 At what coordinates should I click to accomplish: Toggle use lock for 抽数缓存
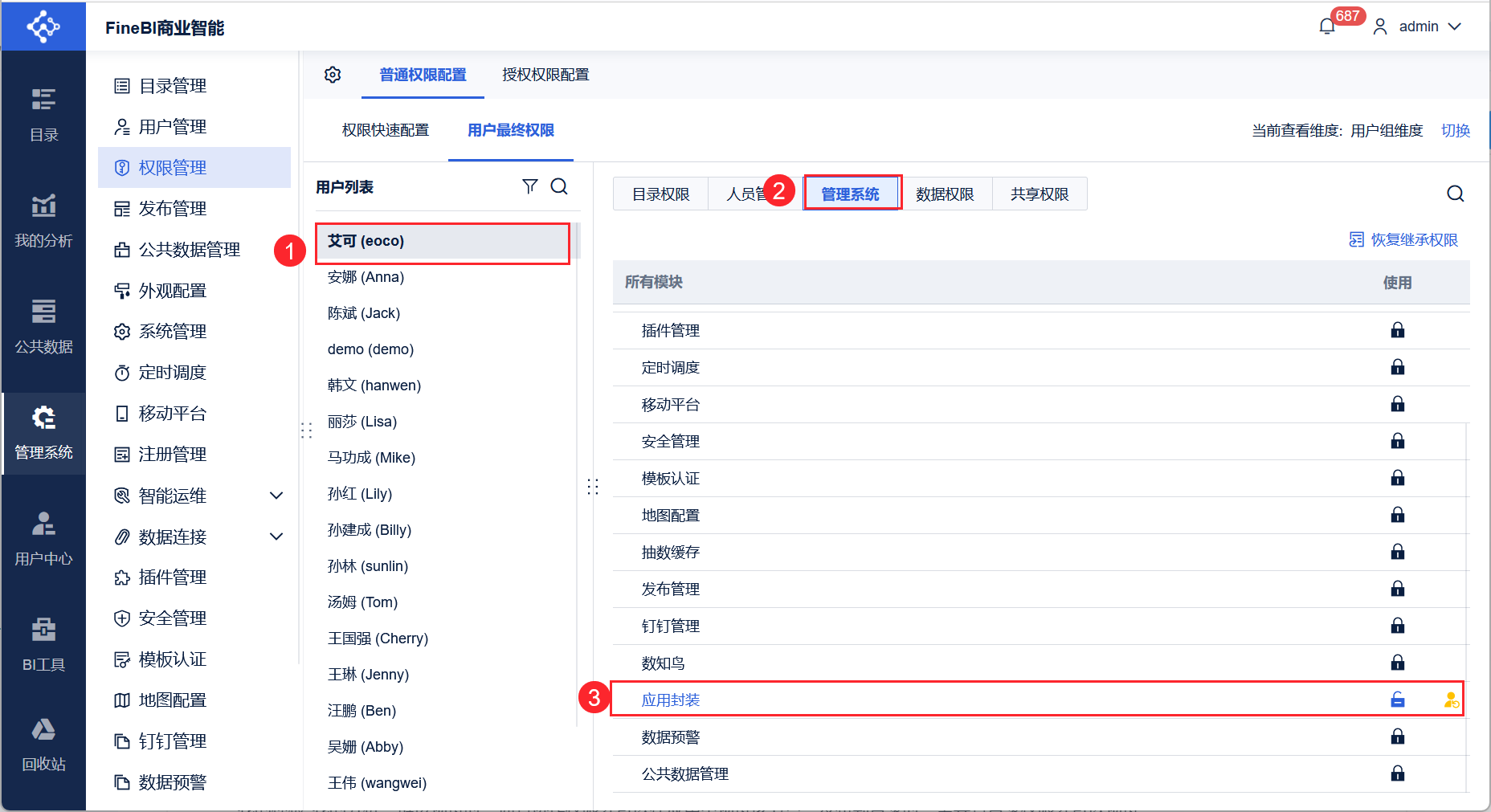click(1398, 552)
